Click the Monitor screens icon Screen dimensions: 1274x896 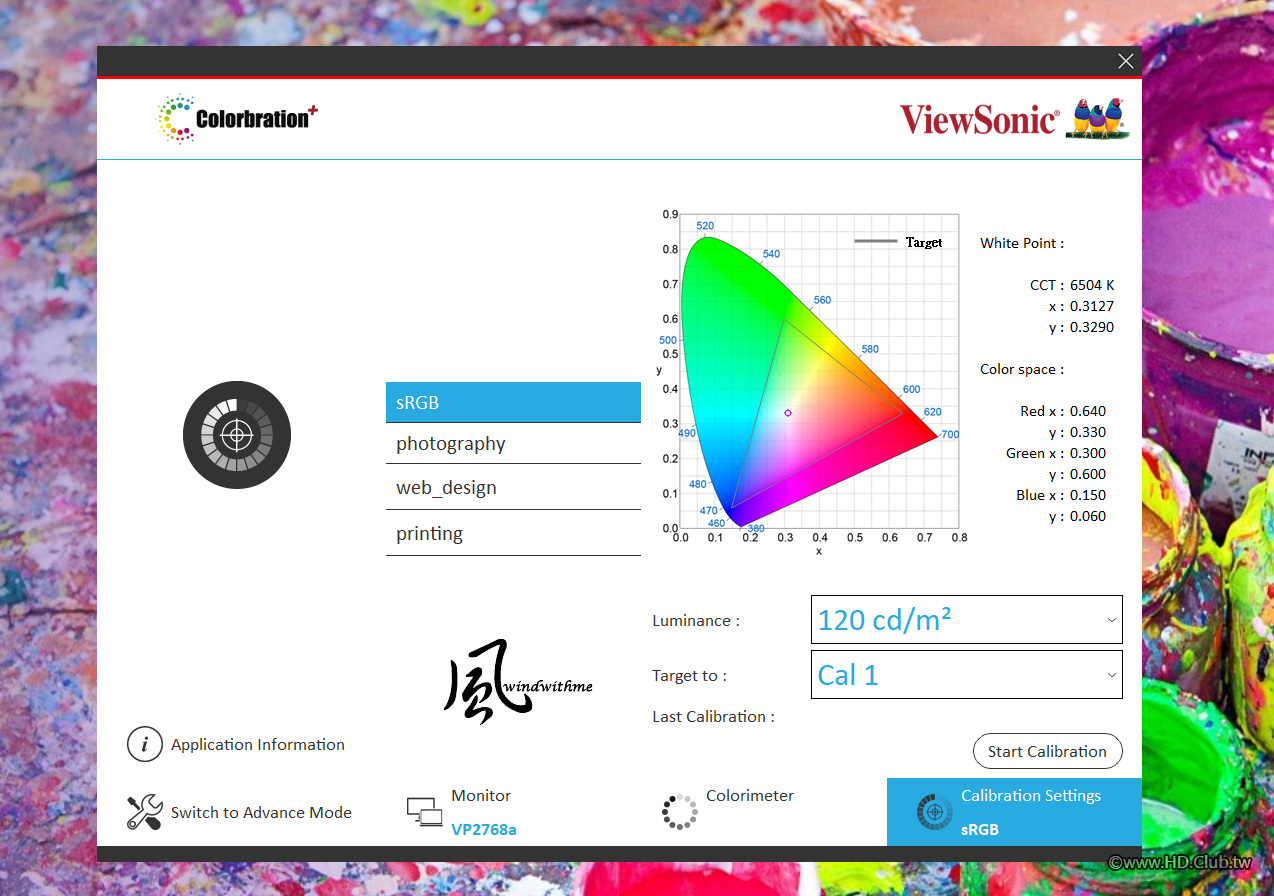[x=425, y=811]
